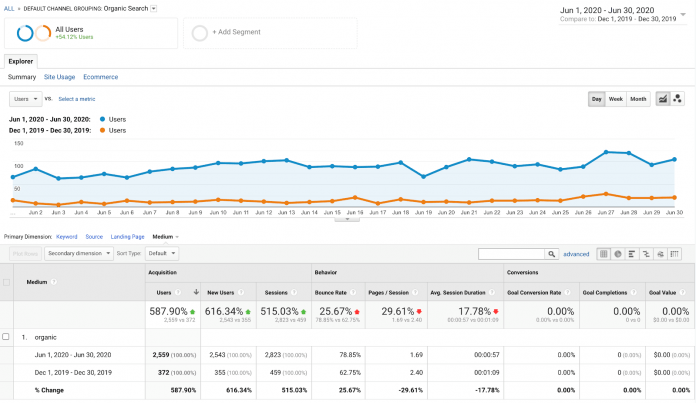Tick the organic row checkbox
The image size is (696, 403).
8,337
